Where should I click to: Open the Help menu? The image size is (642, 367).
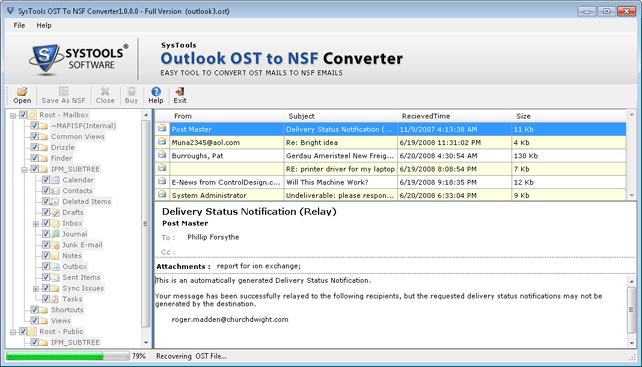[44, 25]
